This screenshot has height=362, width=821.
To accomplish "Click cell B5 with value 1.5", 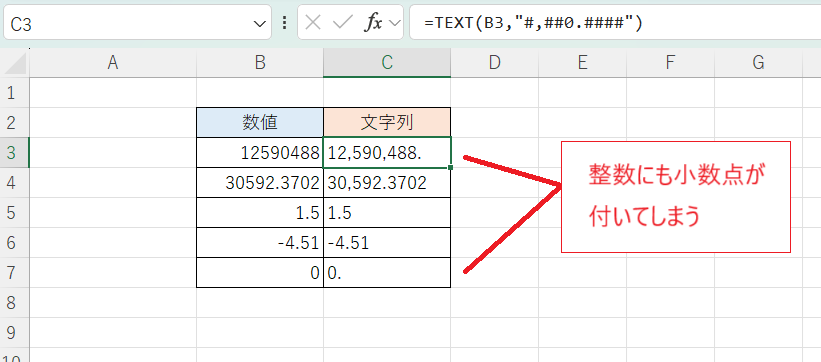I will pos(260,213).
